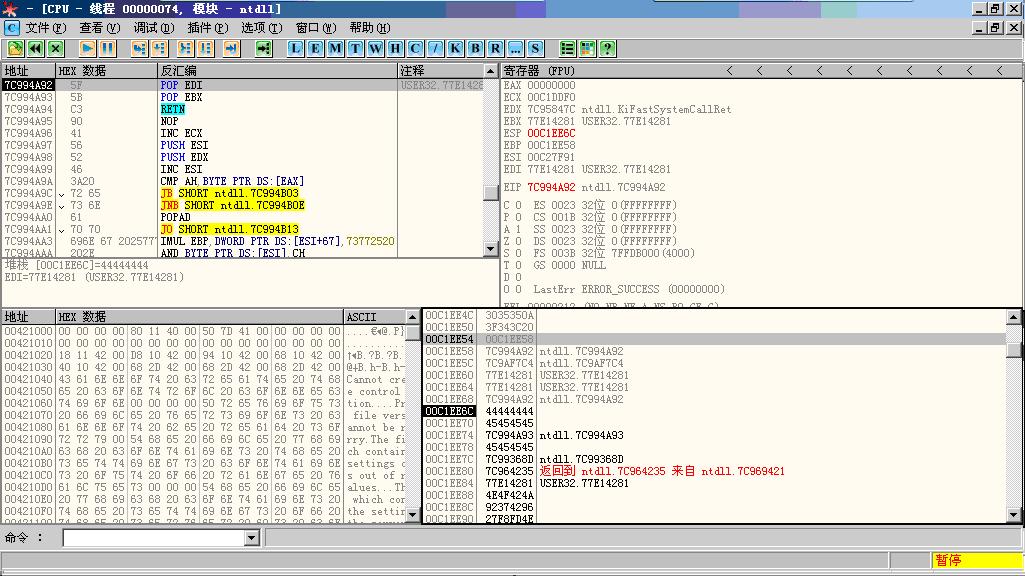Open the Log window with L button
The image size is (1025, 576).
[296, 48]
